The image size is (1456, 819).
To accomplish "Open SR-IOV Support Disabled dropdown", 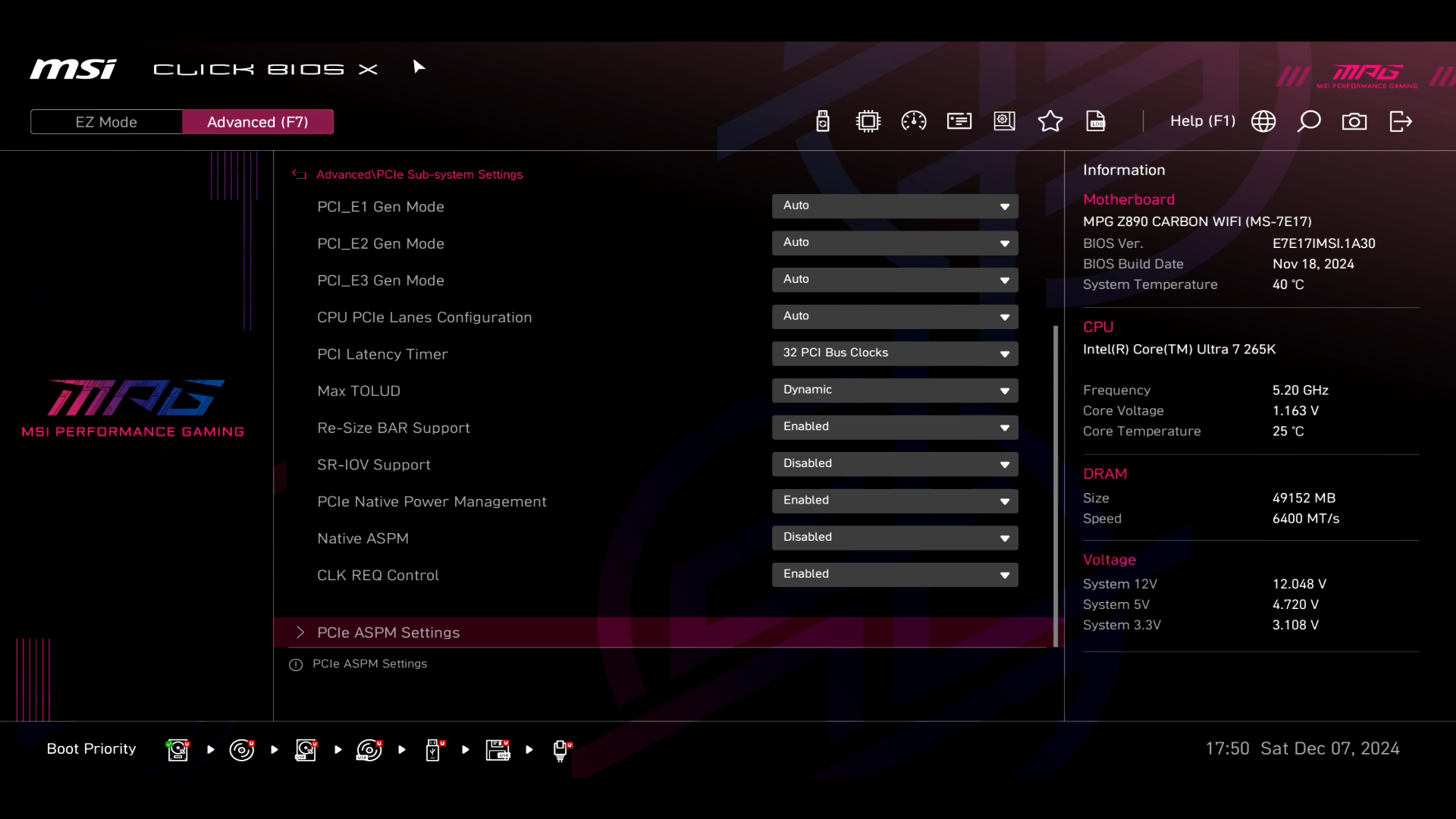I will (895, 464).
